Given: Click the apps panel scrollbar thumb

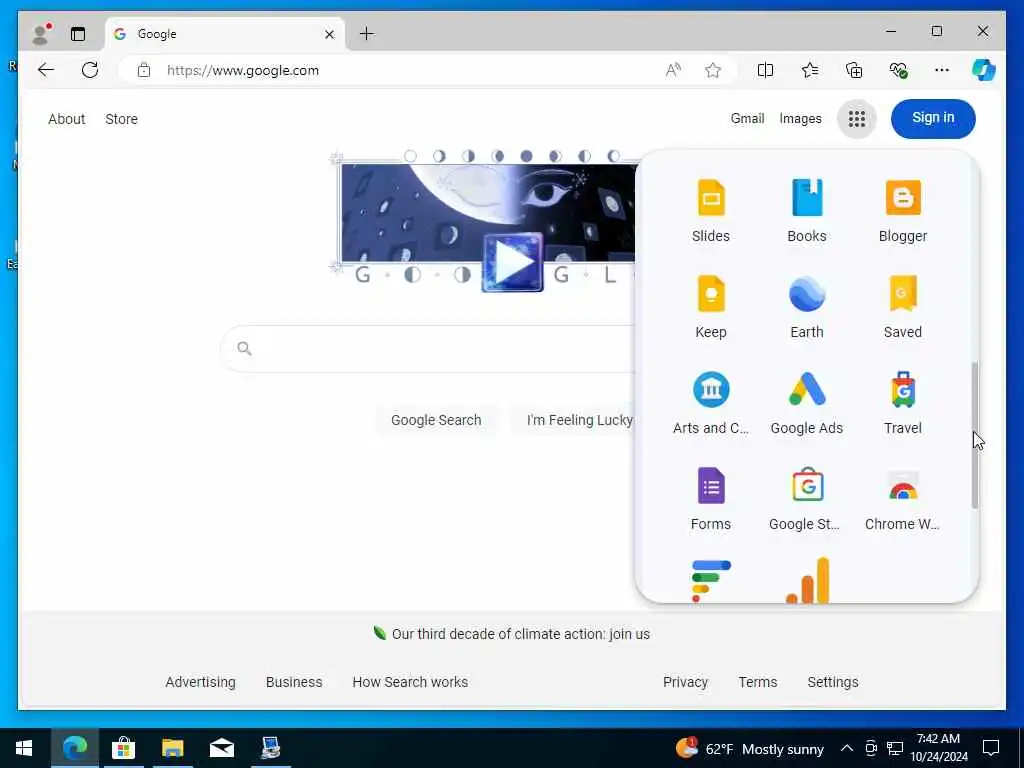Looking at the screenshot, I should (974, 434).
